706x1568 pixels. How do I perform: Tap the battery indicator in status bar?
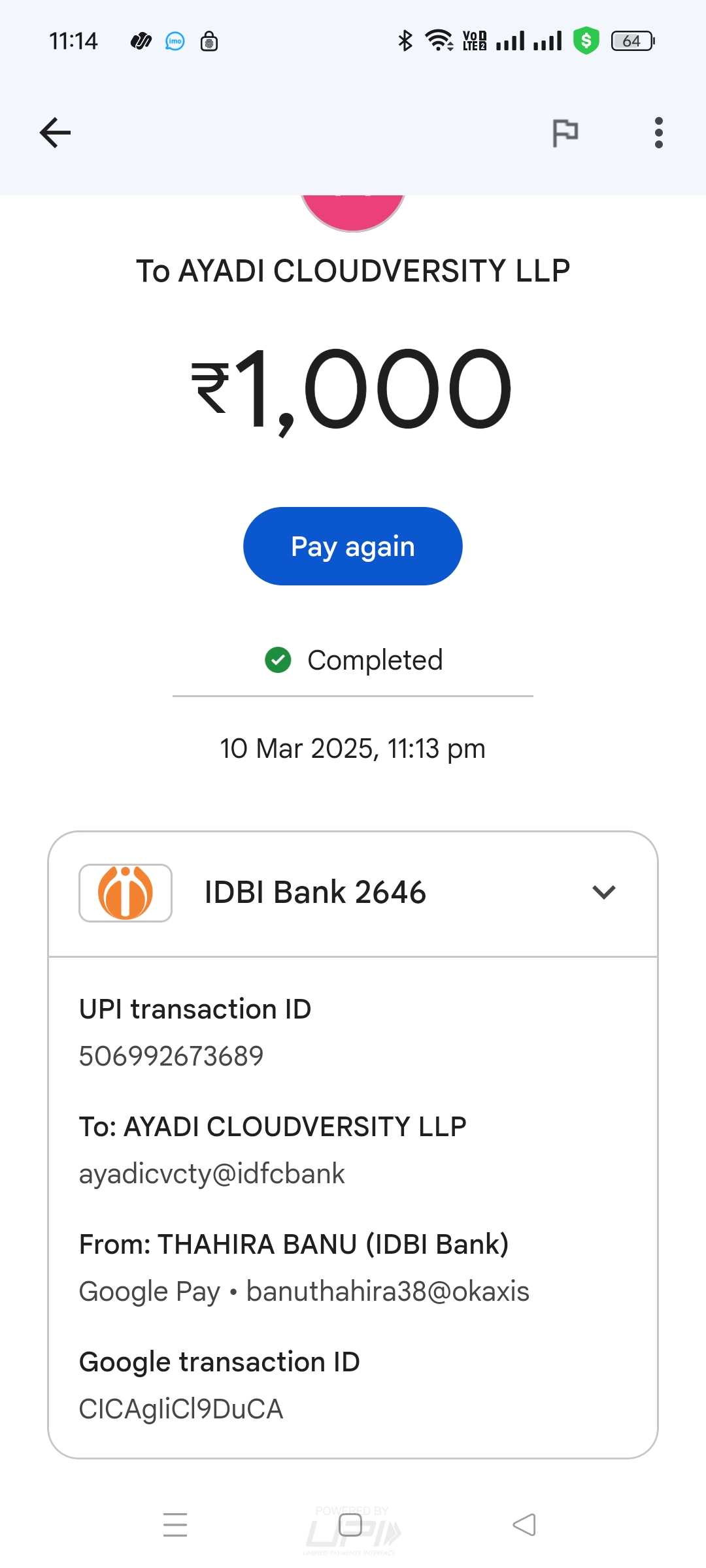click(x=632, y=41)
